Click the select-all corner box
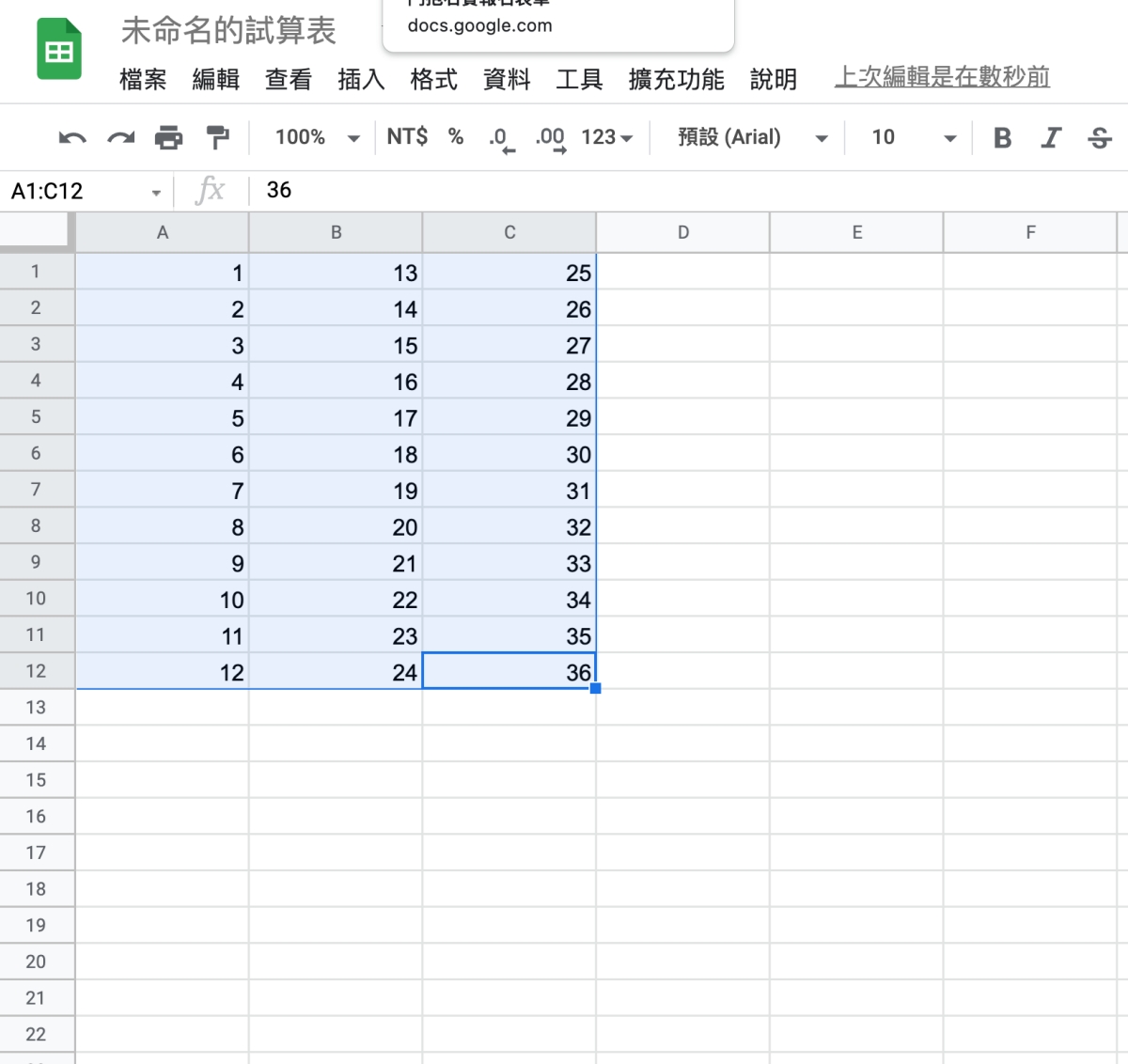Viewport: 1128px width, 1064px height. point(37,231)
